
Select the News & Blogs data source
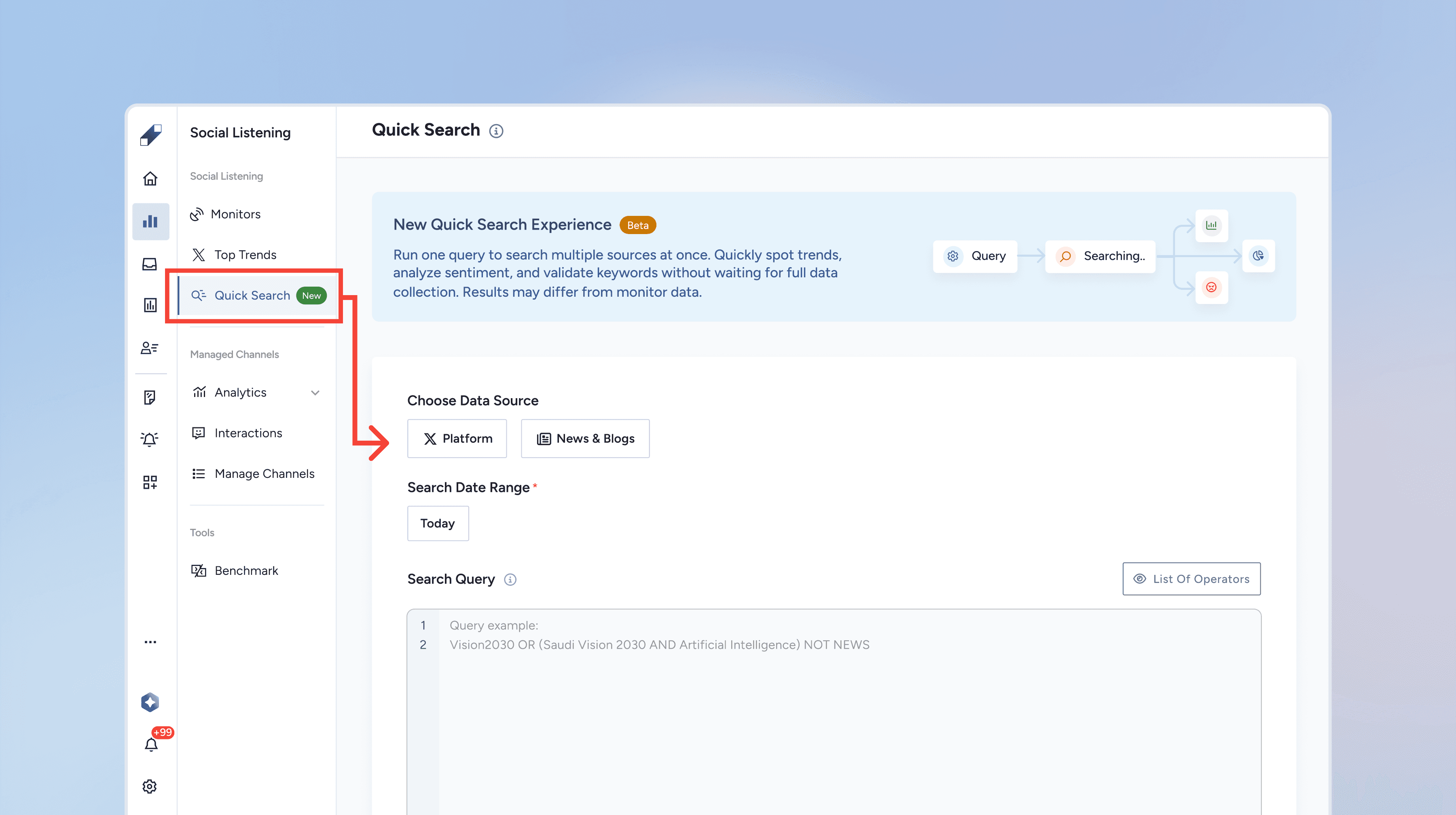[x=585, y=438]
